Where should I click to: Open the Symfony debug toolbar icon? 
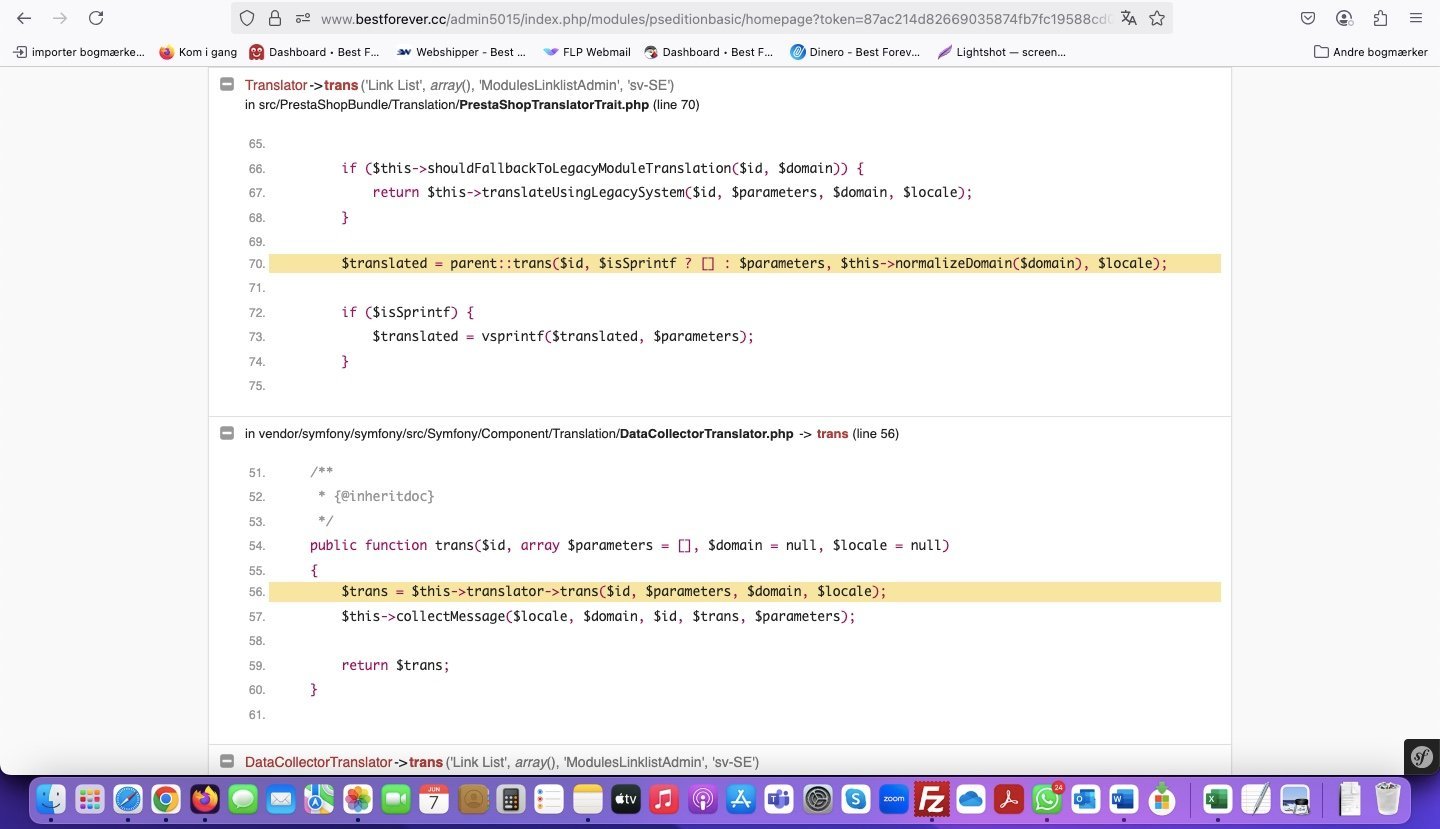point(1421,757)
